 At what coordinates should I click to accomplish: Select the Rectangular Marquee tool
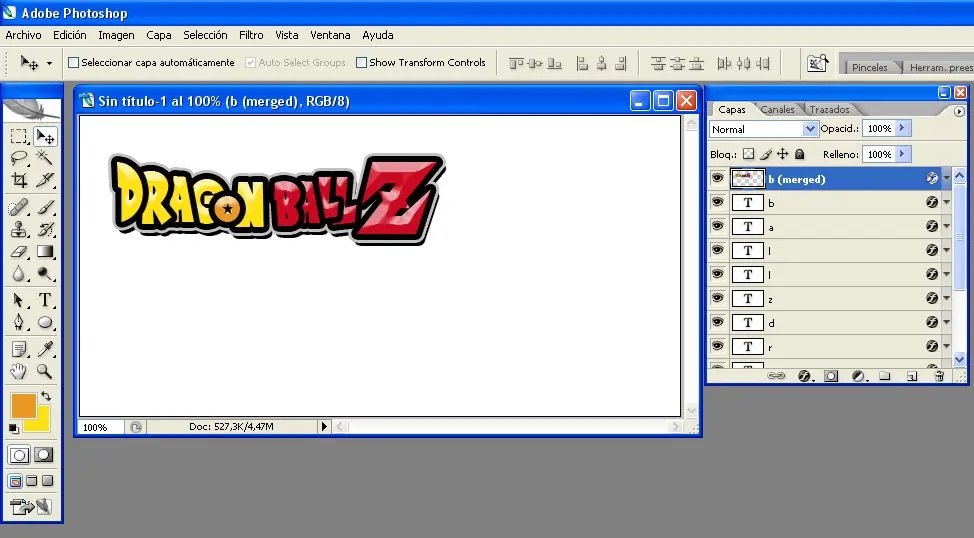point(19,135)
